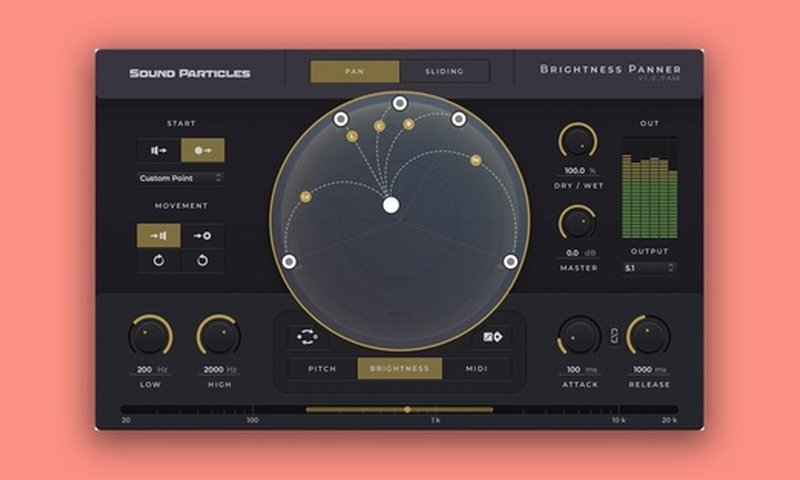Viewport: 800px width, 480px height.
Task: Select the clockwise rotation movement icon
Action: pyautogui.click(x=203, y=260)
